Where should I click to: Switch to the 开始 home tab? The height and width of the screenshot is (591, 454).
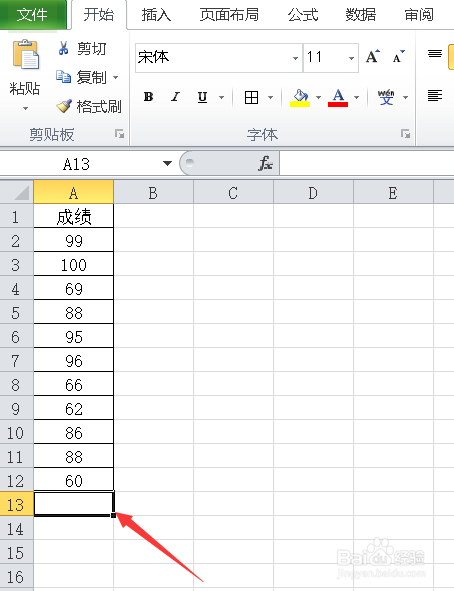click(99, 15)
